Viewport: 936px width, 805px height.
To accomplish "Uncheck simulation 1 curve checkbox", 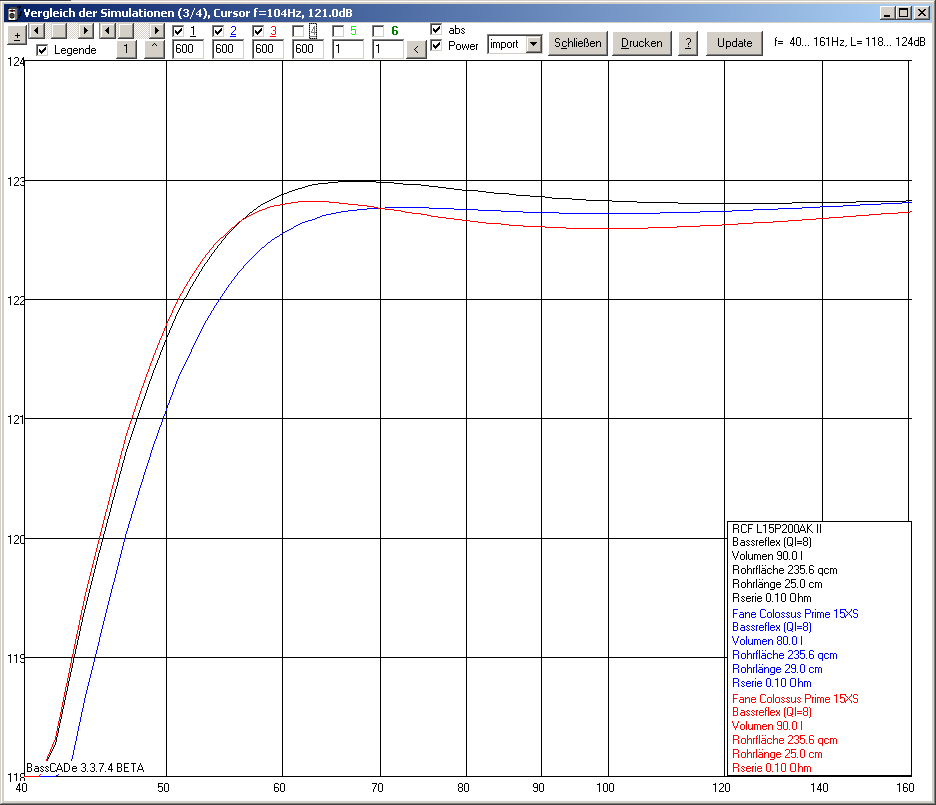I will tap(178, 31).
